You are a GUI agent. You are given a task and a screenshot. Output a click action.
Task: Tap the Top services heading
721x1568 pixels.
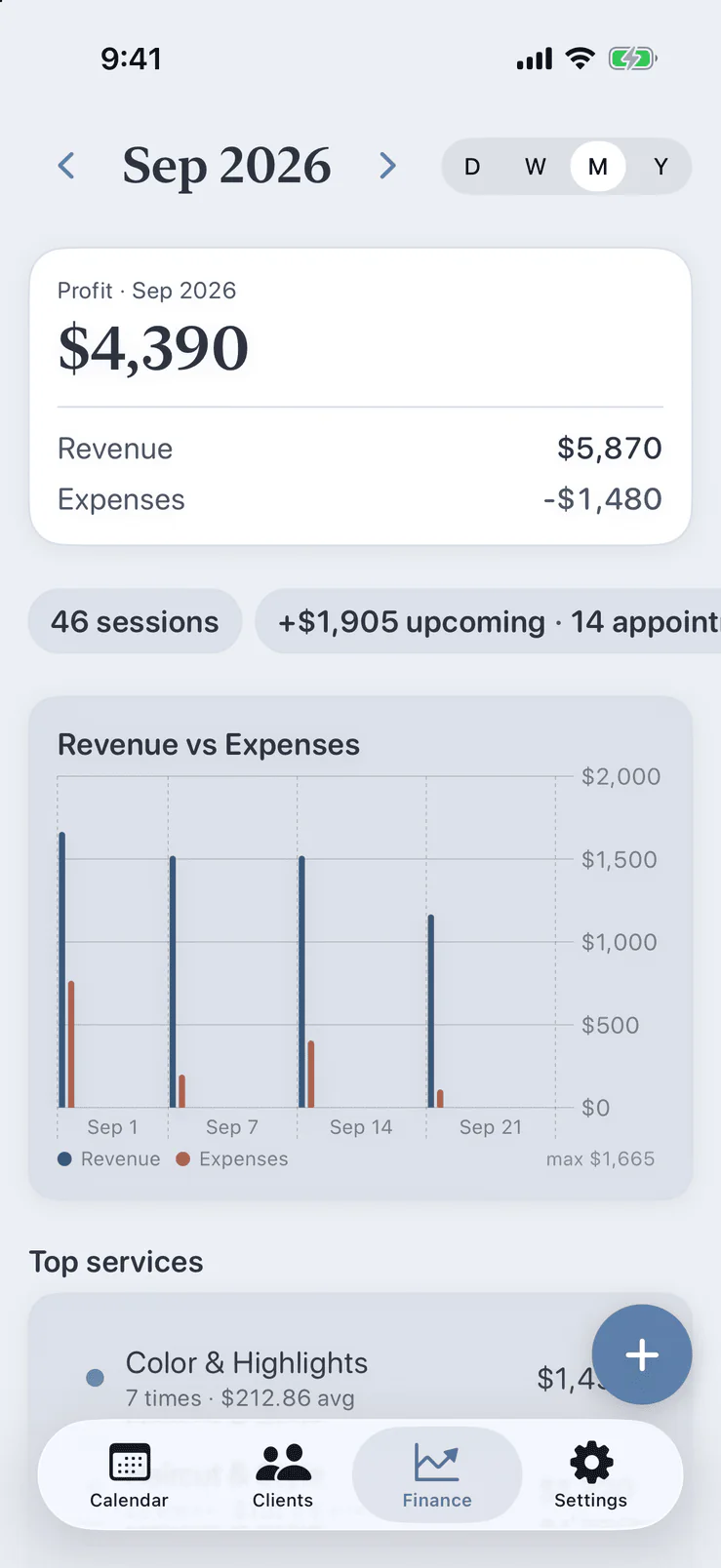tap(116, 1262)
